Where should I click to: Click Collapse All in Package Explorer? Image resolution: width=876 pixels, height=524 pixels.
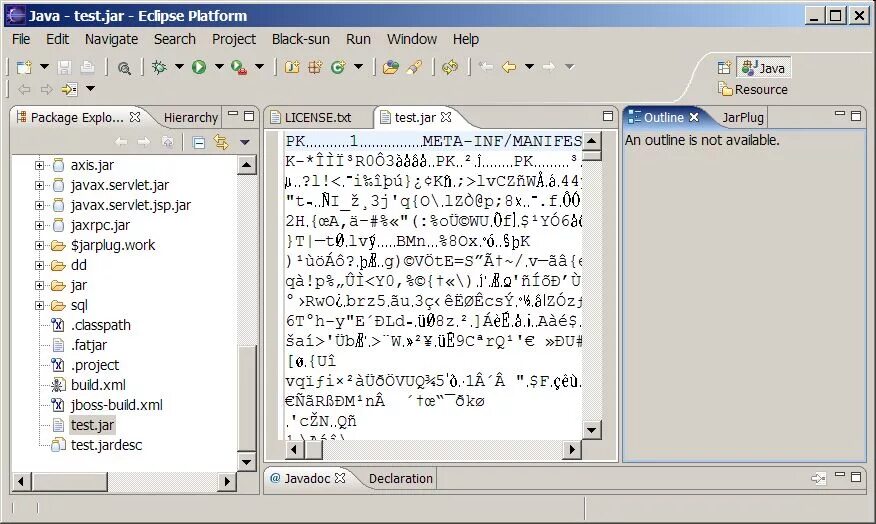click(x=198, y=143)
